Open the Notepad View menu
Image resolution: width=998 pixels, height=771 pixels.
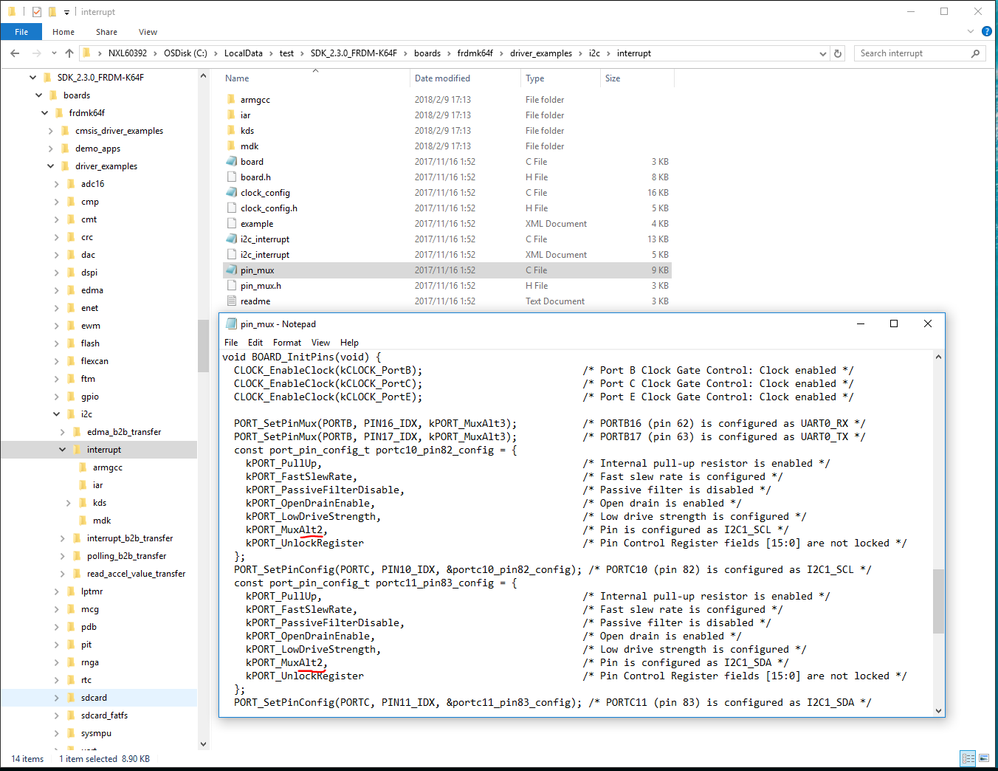[x=320, y=343]
